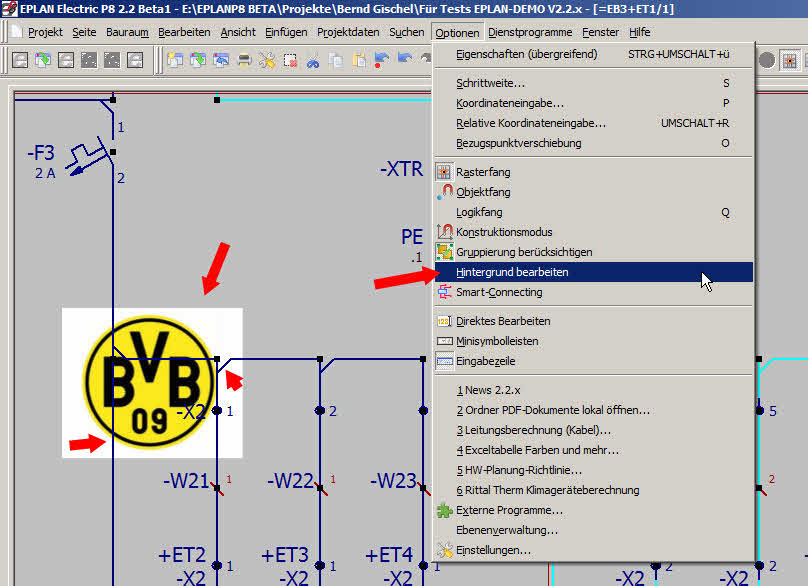
Task: Select the -XTR label on the schematic
Action: pos(401,169)
